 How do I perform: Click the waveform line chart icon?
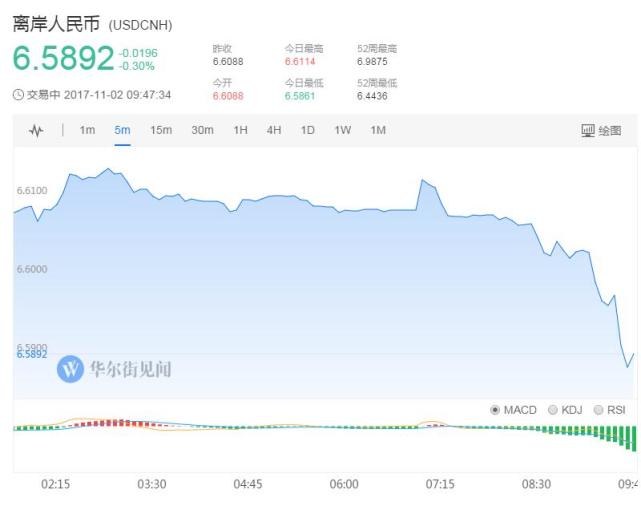tap(36, 131)
